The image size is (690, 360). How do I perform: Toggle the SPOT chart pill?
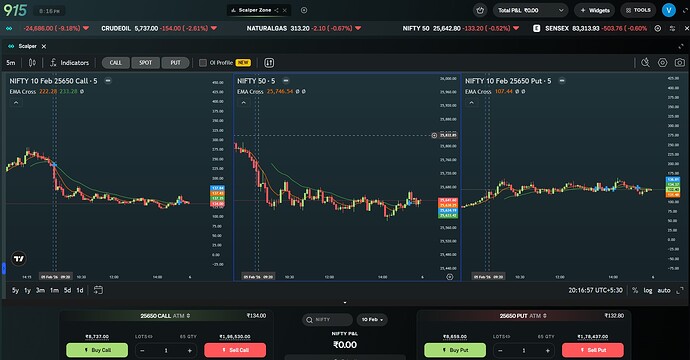(146, 63)
